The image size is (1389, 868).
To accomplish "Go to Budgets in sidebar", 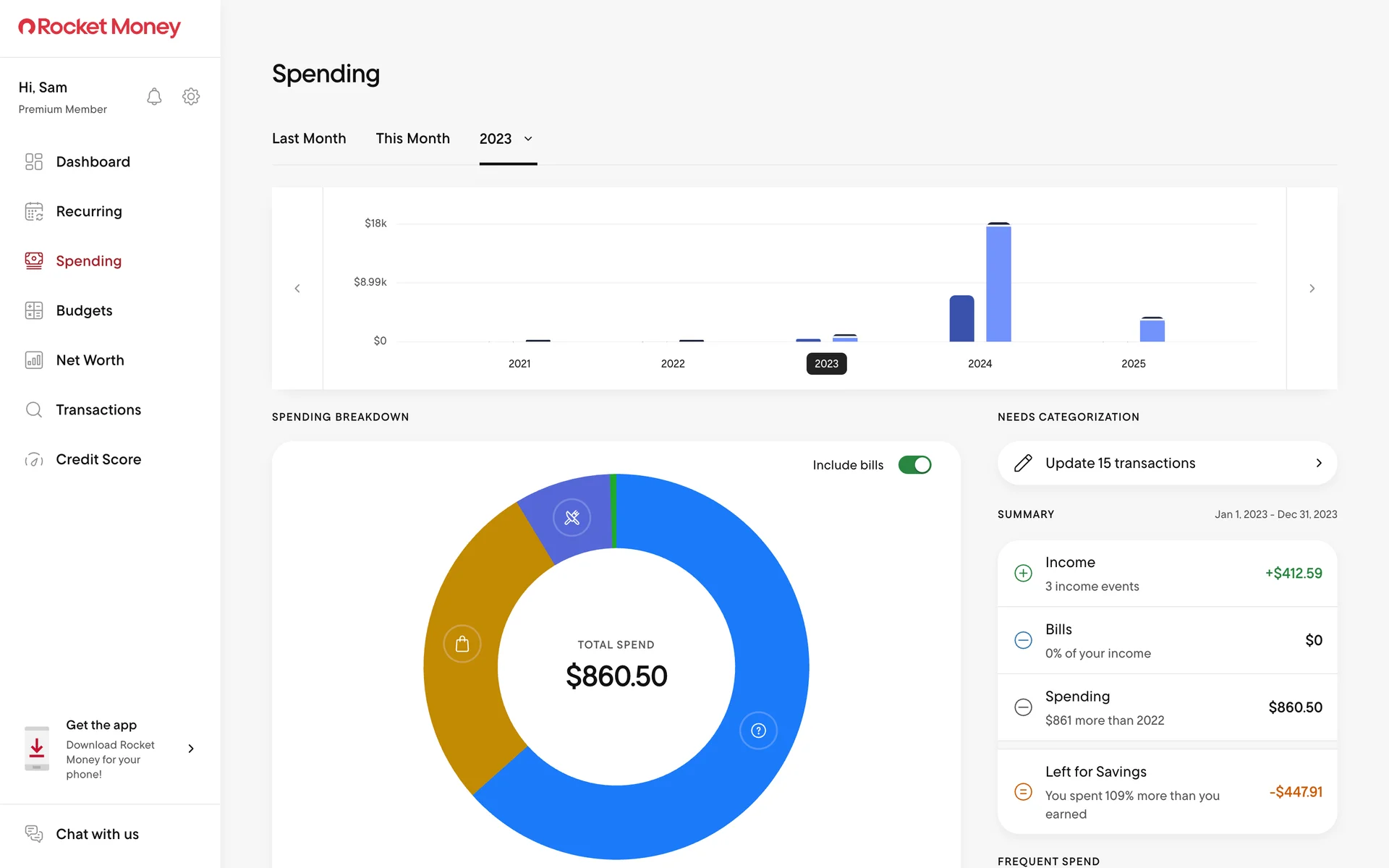I will pos(84,311).
